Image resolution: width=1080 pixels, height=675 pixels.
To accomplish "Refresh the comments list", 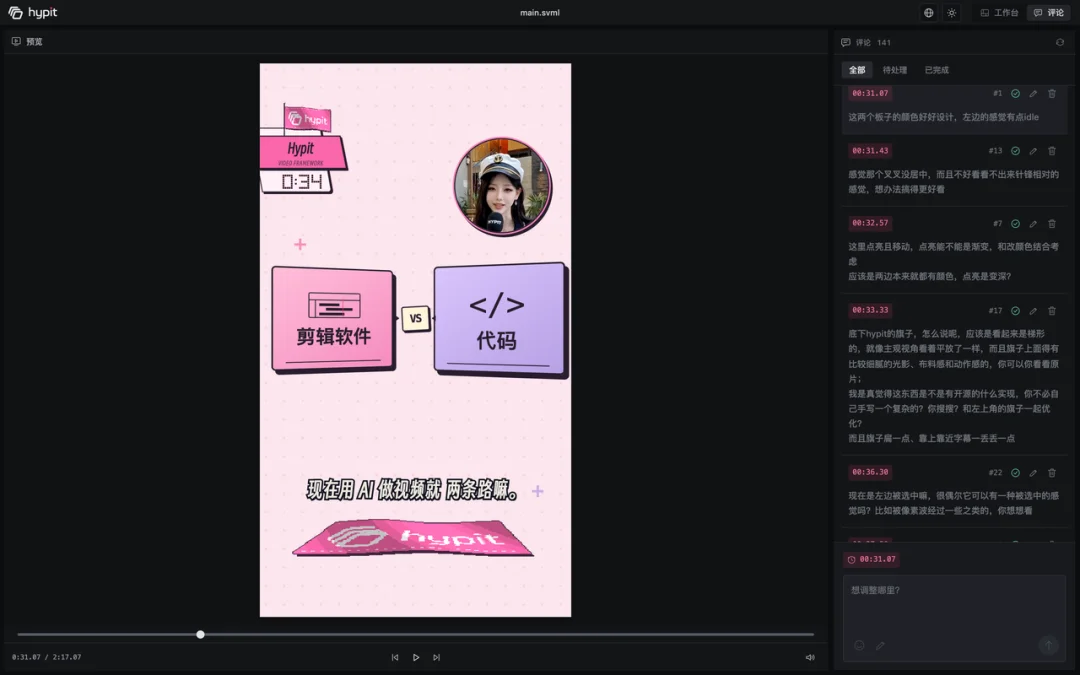I will (1059, 42).
